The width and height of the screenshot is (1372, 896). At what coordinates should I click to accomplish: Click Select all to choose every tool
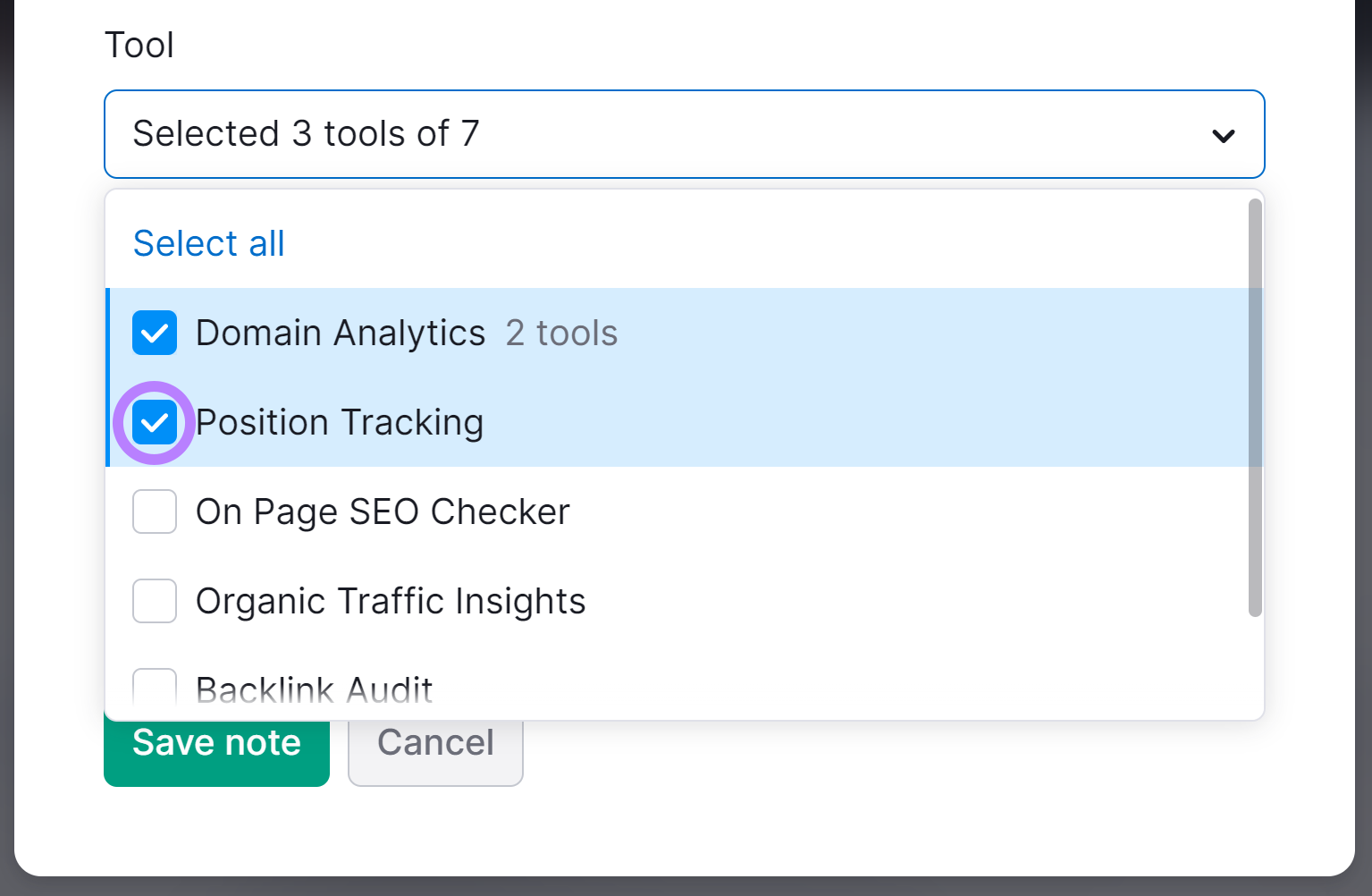tap(208, 242)
